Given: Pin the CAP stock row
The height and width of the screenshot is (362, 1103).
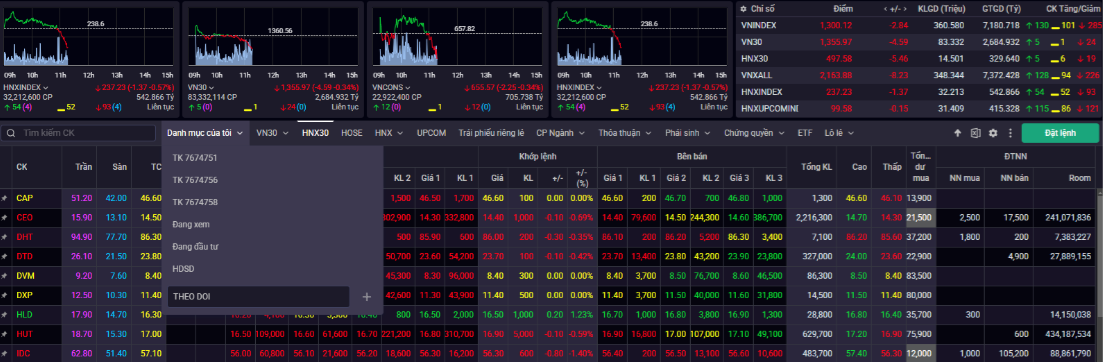Looking at the screenshot, I should [x=4, y=199].
